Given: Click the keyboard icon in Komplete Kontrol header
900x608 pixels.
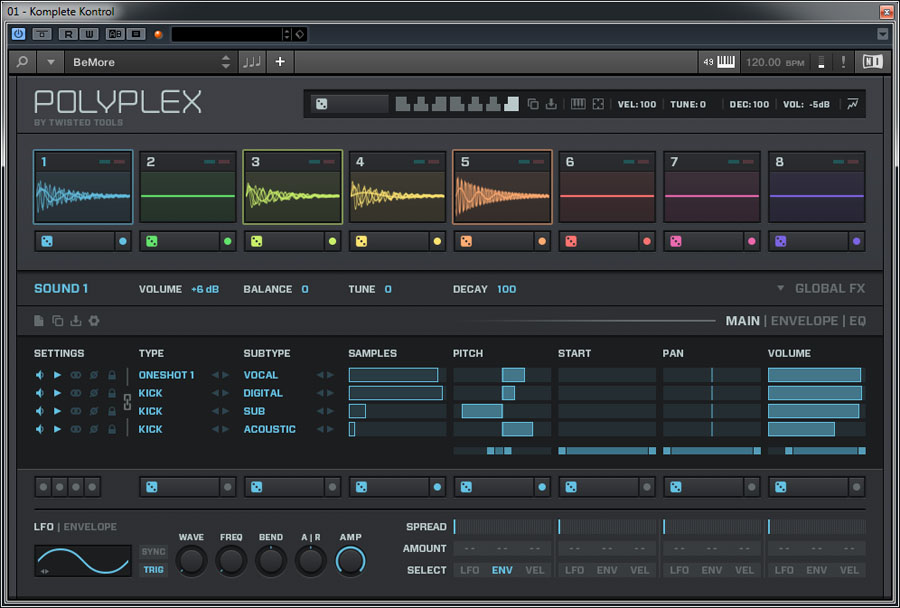Looking at the screenshot, I should 725,62.
